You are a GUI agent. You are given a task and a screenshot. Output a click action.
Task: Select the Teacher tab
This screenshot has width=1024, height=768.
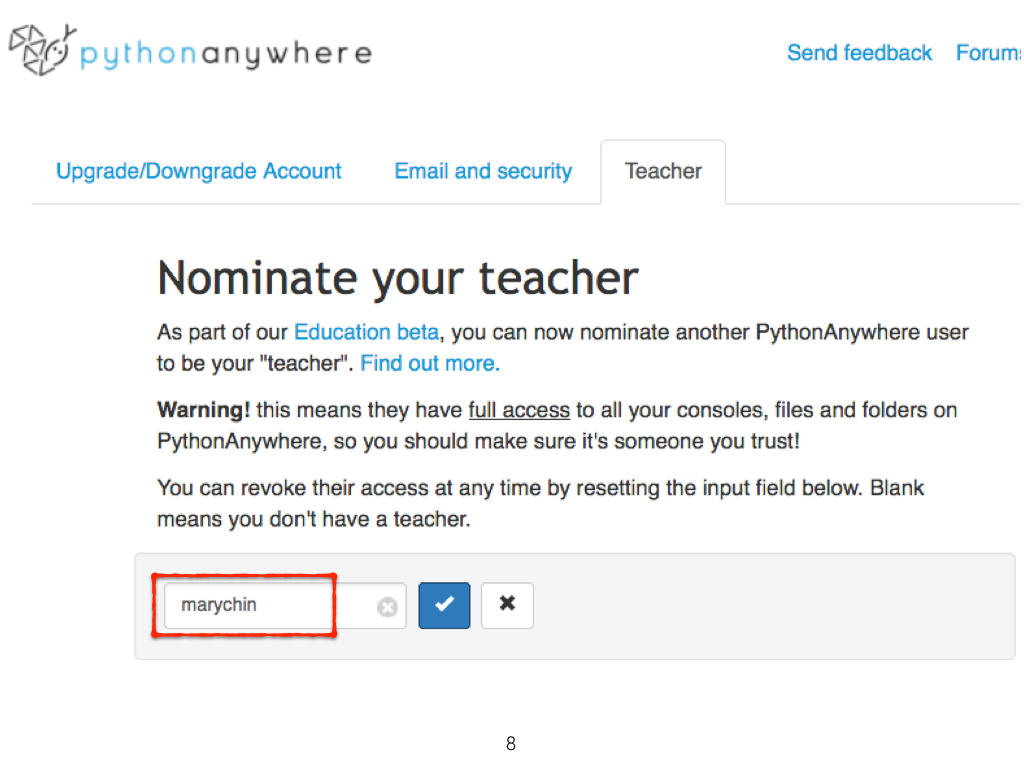tap(663, 172)
